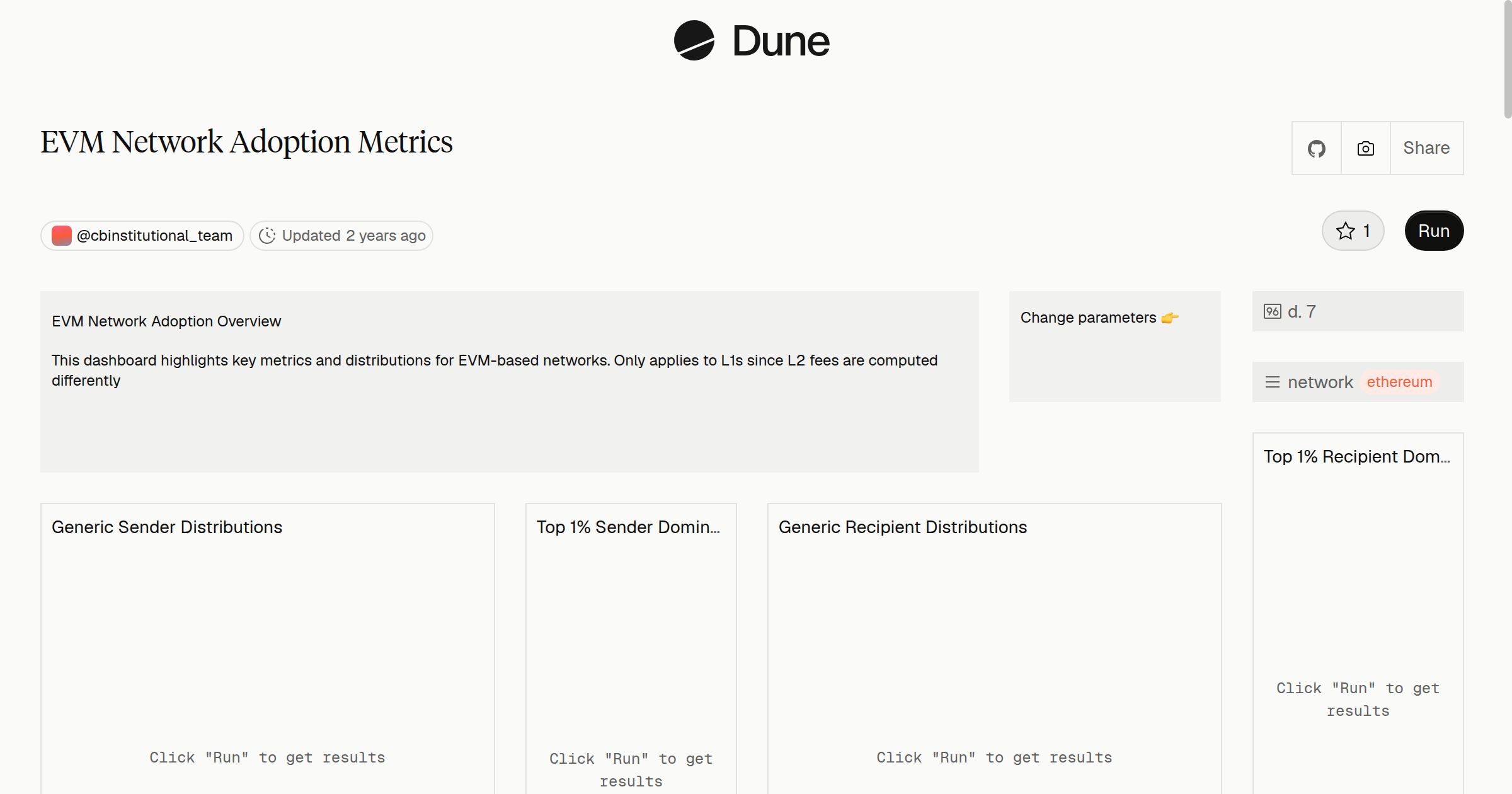The height and width of the screenshot is (794, 1512).
Task: Select the ethereum network tag
Action: 1399,382
